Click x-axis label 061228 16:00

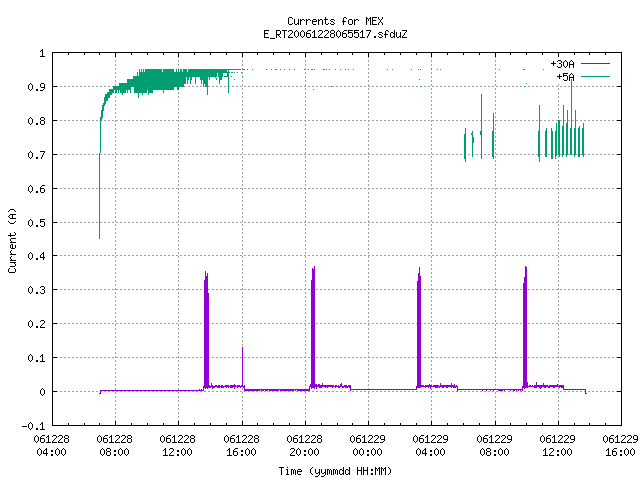tap(241, 446)
